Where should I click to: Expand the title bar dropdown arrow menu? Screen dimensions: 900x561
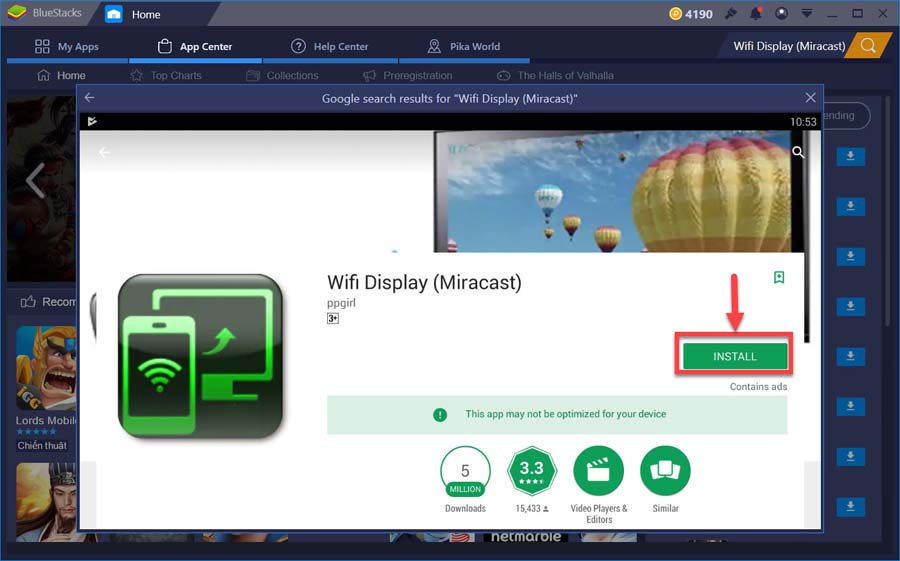tap(806, 13)
